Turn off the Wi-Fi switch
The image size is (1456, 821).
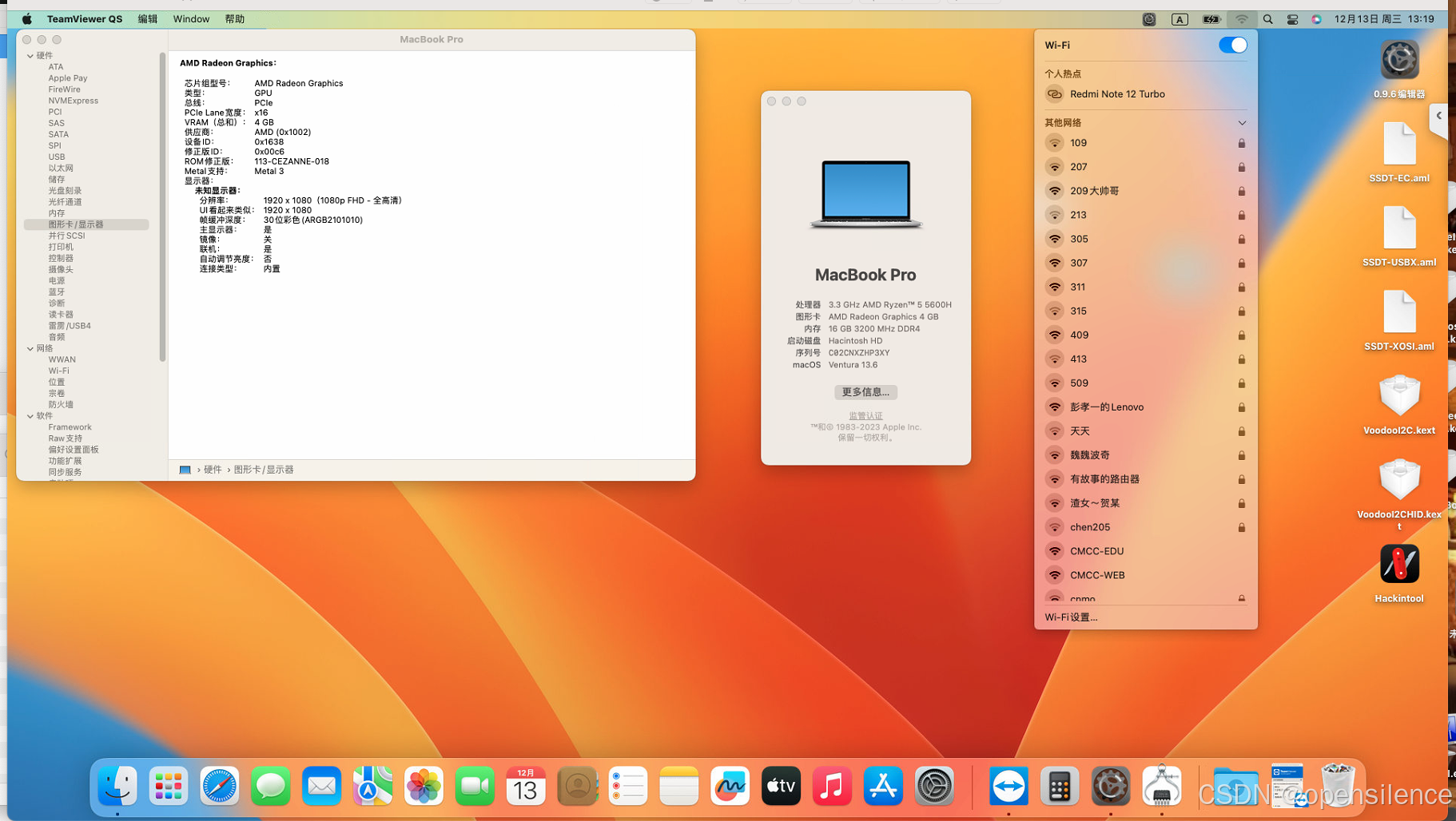coord(1232,45)
